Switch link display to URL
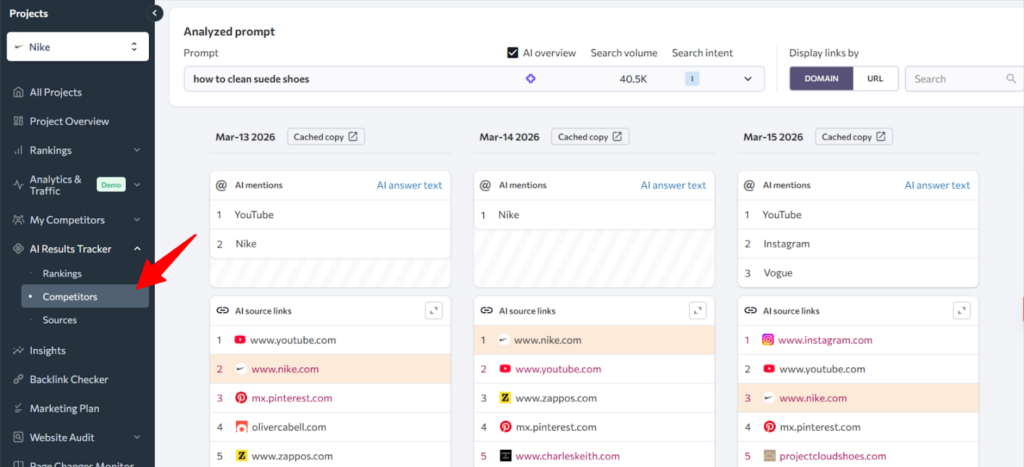The image size is (1024, 467). click(875, 79)
